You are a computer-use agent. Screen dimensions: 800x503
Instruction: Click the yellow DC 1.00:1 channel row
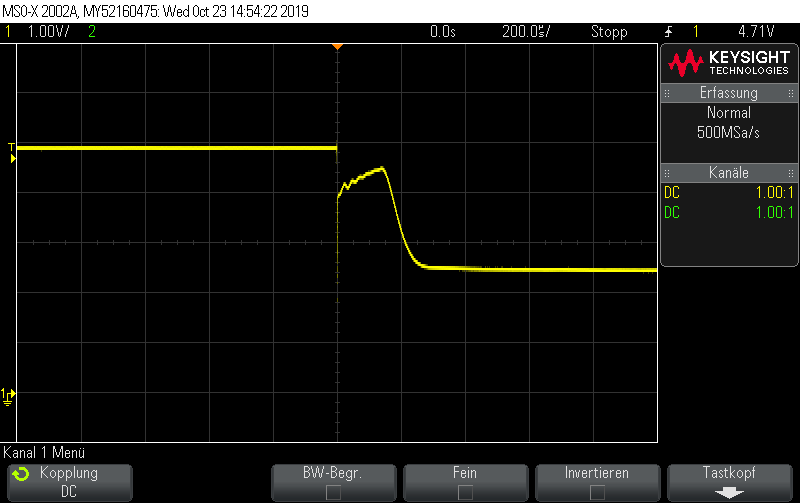click(x=729, y=192)
